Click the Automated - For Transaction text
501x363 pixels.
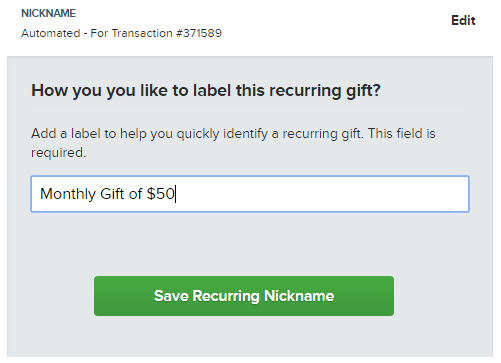coord(121,33)
